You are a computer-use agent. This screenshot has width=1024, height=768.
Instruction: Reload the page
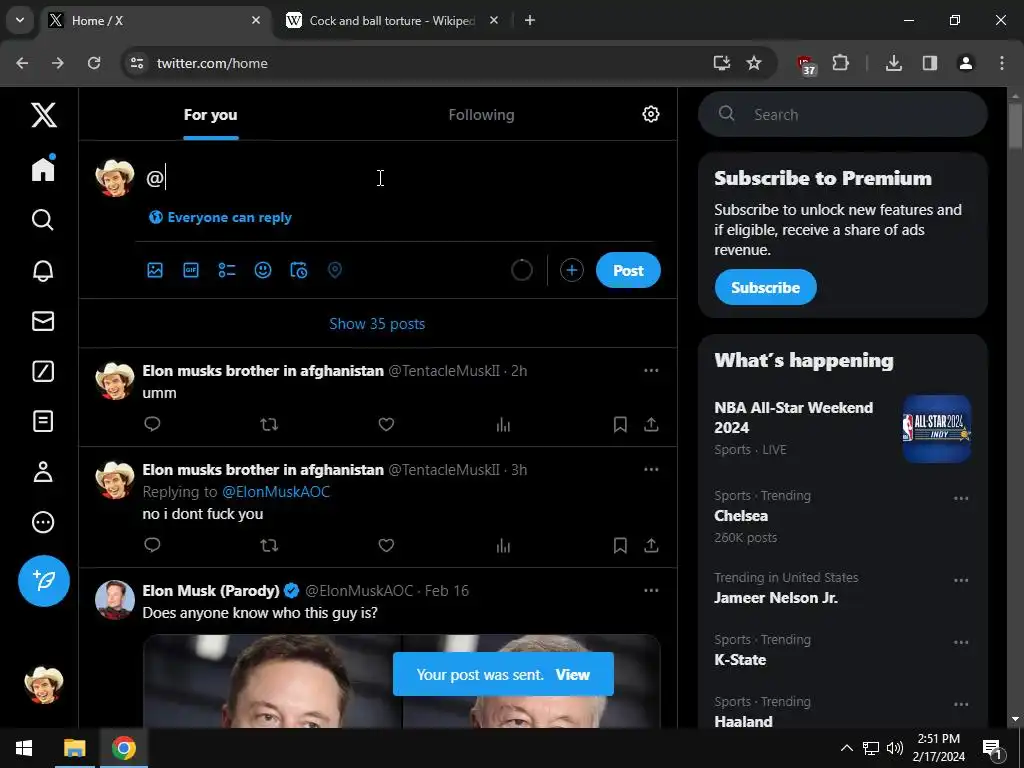[x=94, y=63]
